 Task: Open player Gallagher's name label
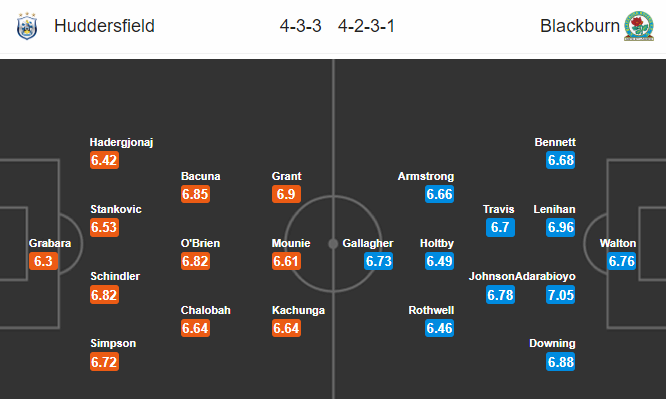tap(368, 243)
